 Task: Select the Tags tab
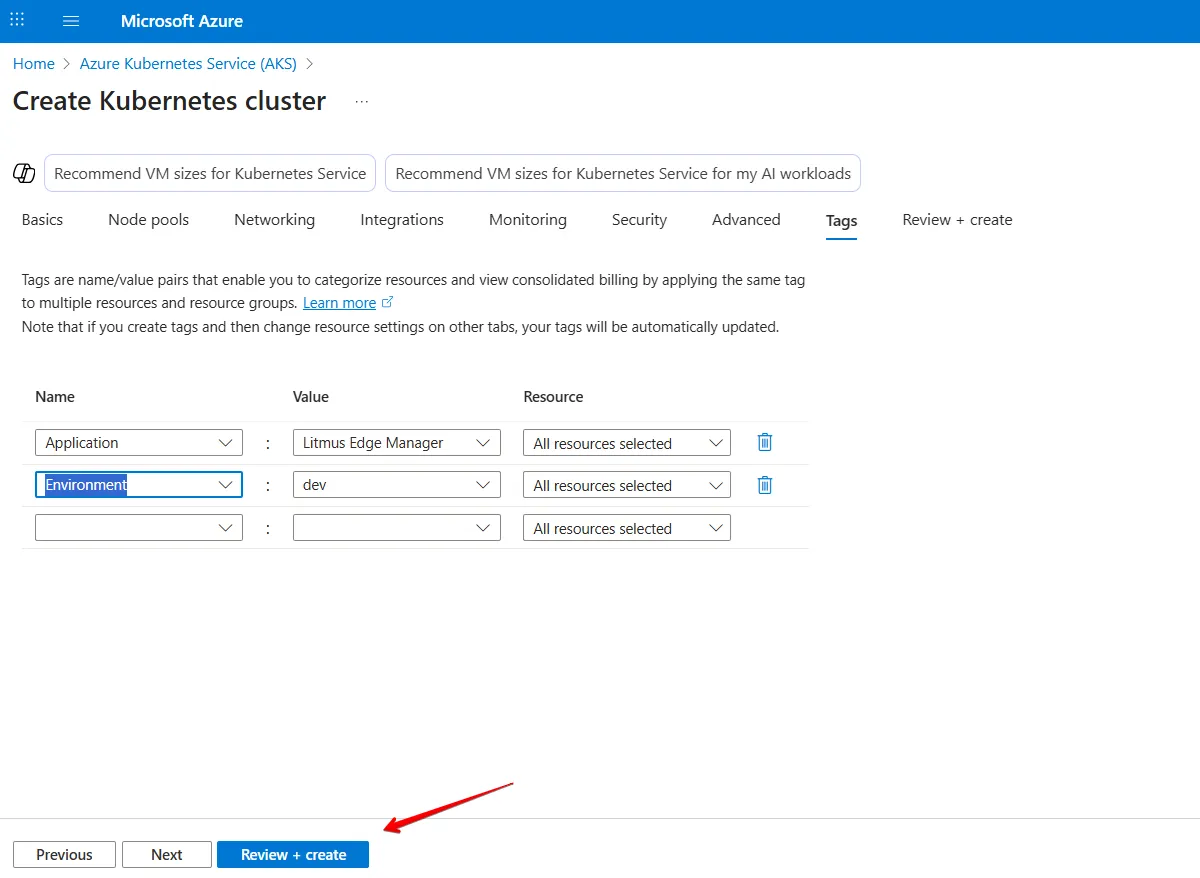click(x=841, y=221)
